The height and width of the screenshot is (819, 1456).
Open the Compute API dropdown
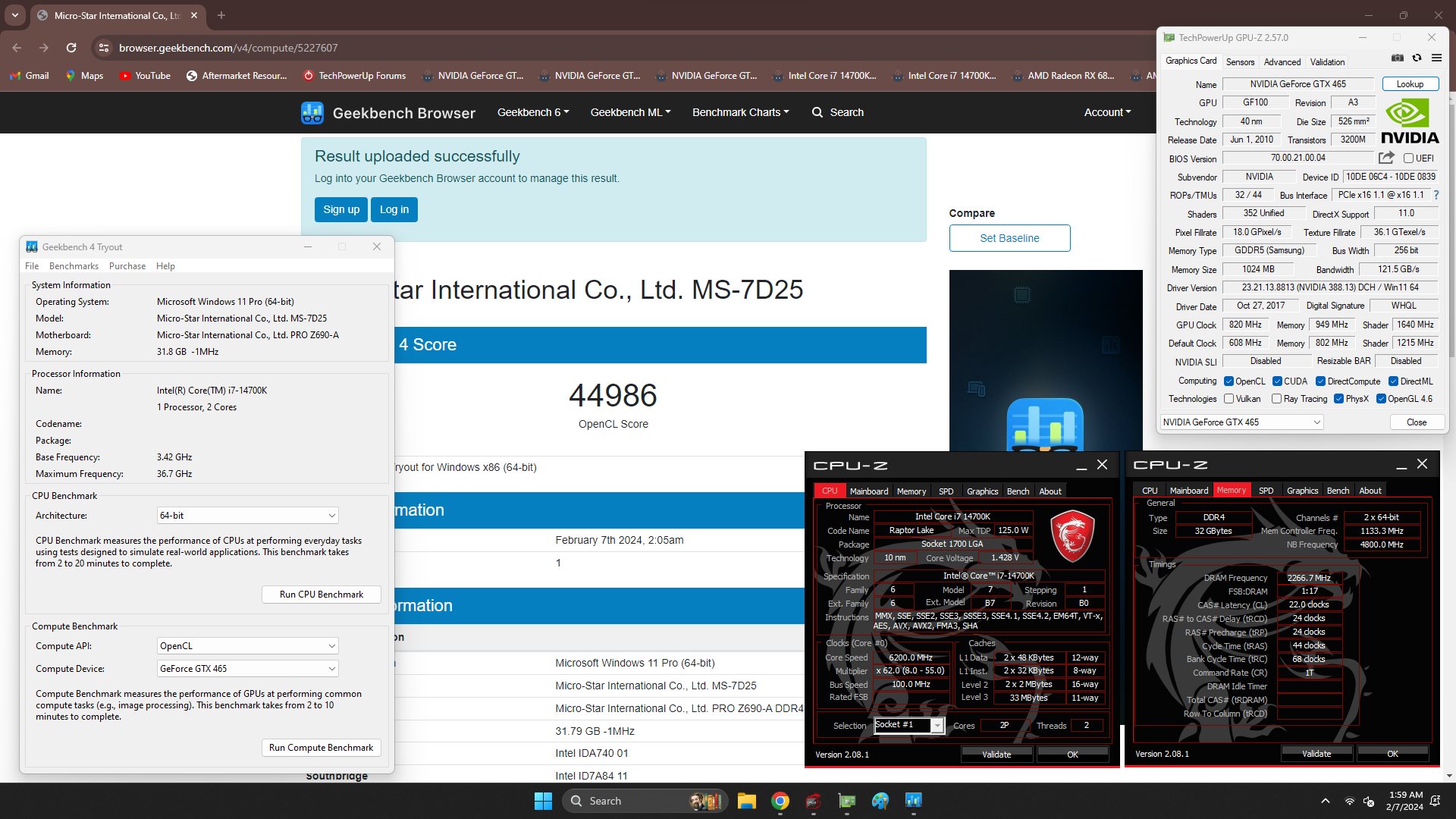pyautogui.click(x=247, y=646)
